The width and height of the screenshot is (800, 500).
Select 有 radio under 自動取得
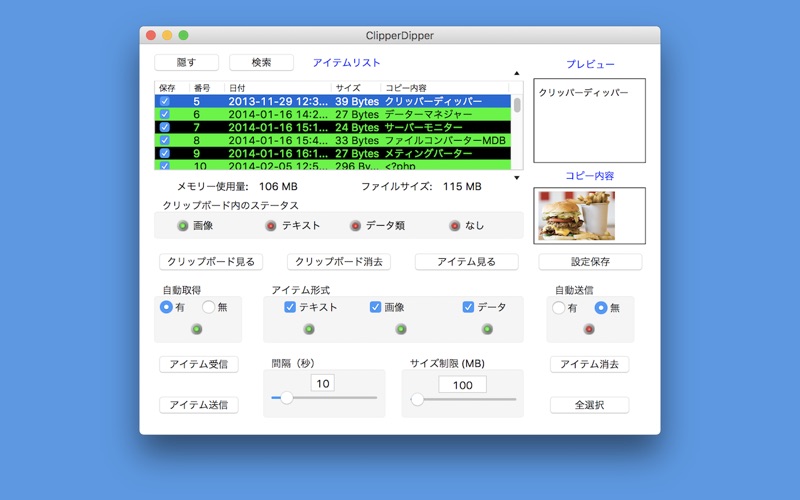(166, 307)
